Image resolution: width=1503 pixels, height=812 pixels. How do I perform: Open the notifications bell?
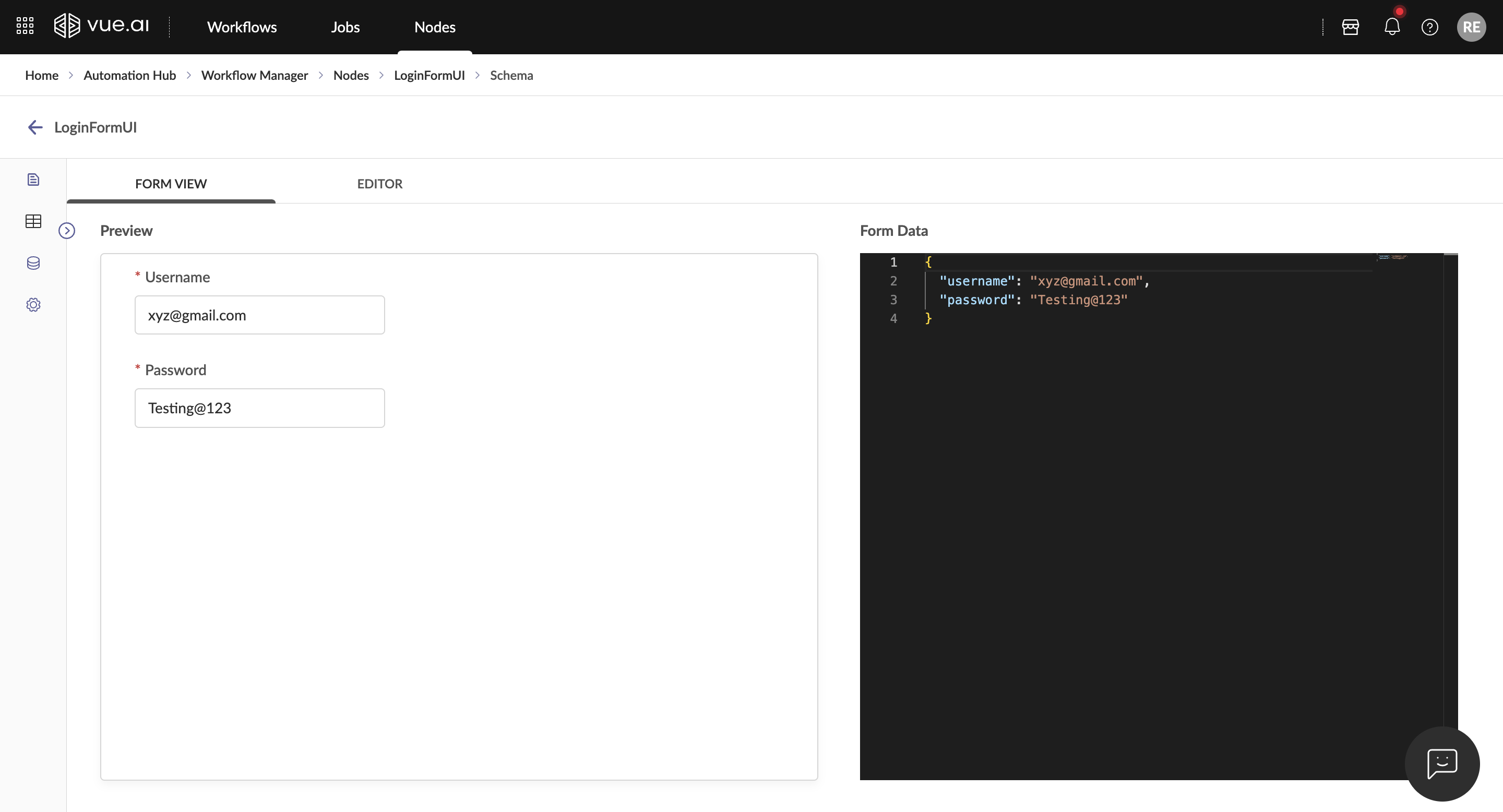(x=1391, y=27)
